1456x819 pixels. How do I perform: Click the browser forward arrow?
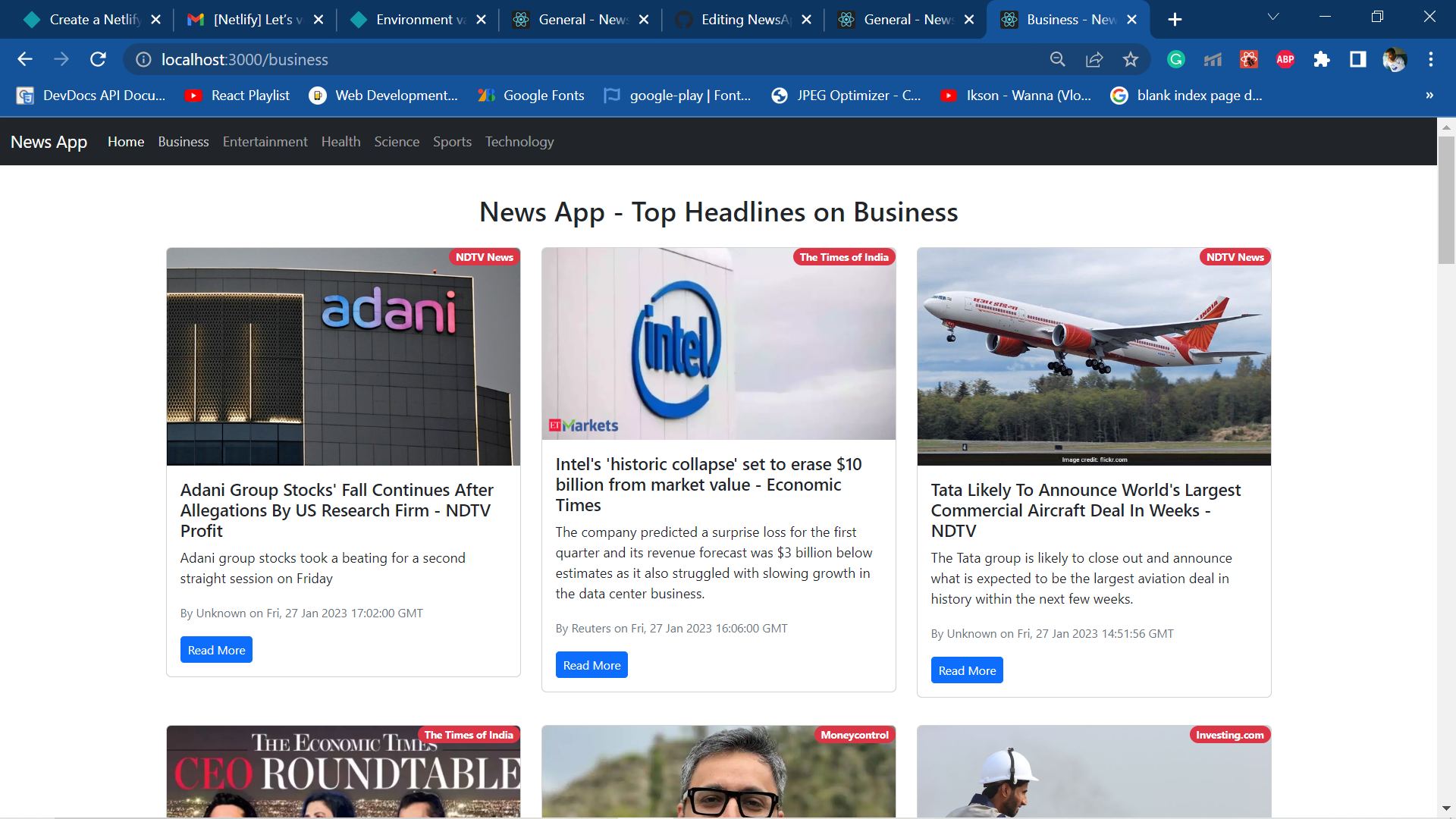click(x=61, y=59)
